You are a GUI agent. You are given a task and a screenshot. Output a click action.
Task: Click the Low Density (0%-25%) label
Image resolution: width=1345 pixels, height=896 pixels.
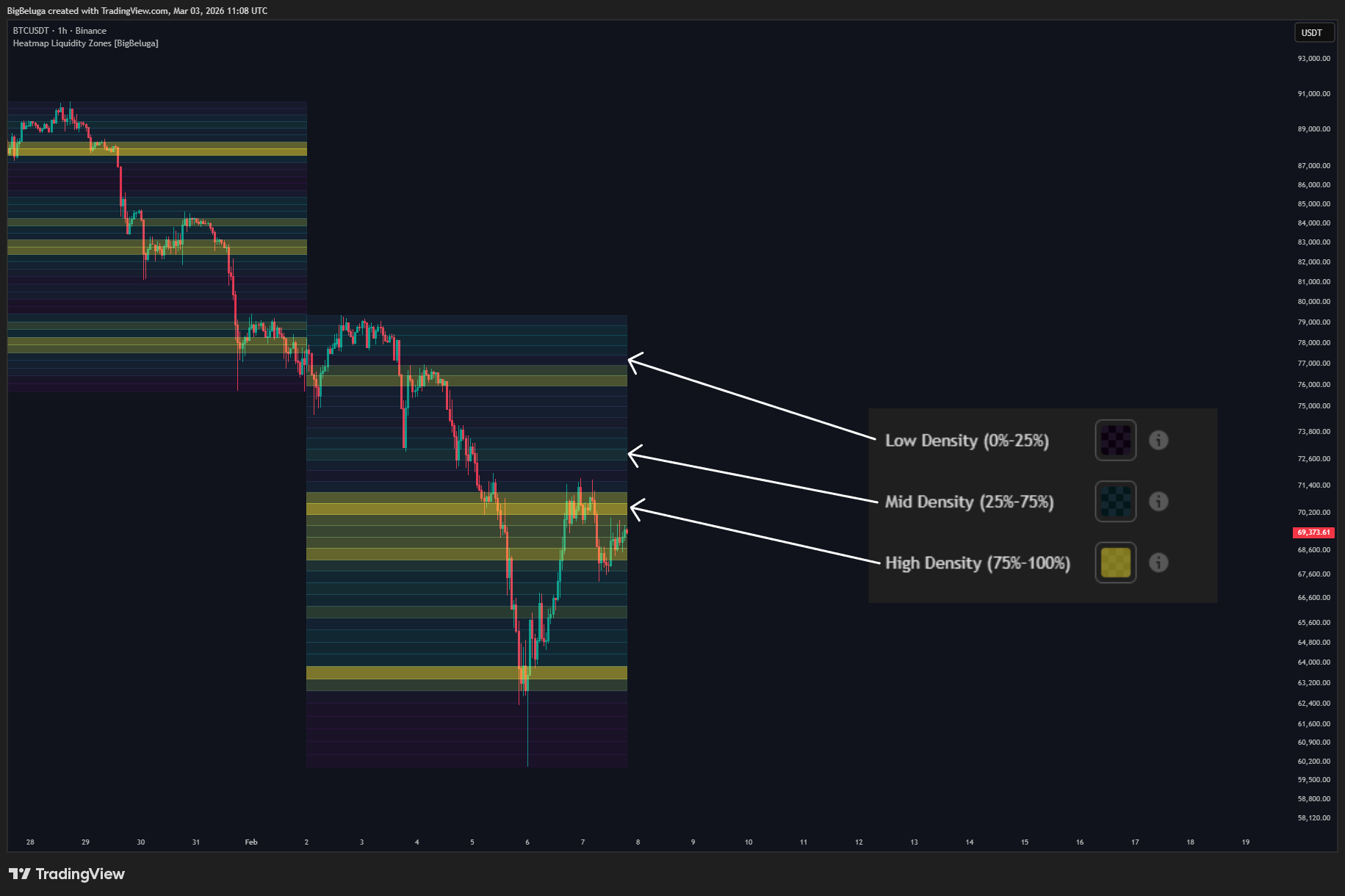pos(967,441)
